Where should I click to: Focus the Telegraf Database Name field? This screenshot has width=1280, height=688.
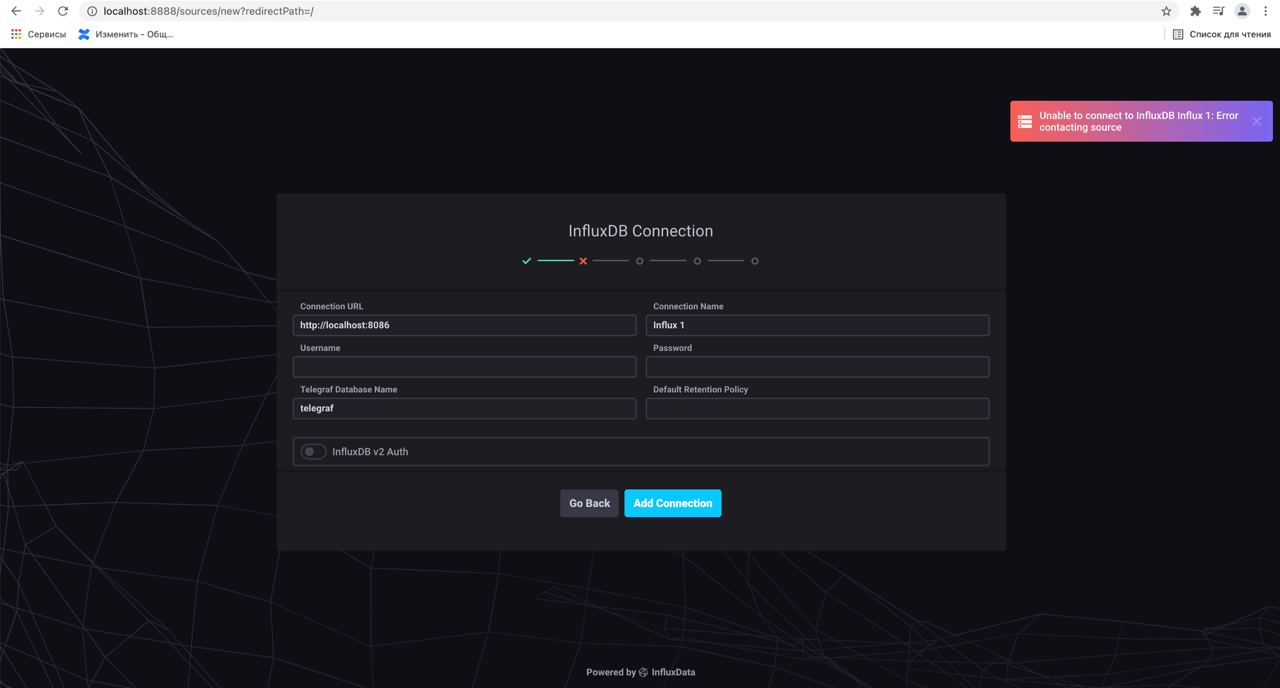pos(464,408)
